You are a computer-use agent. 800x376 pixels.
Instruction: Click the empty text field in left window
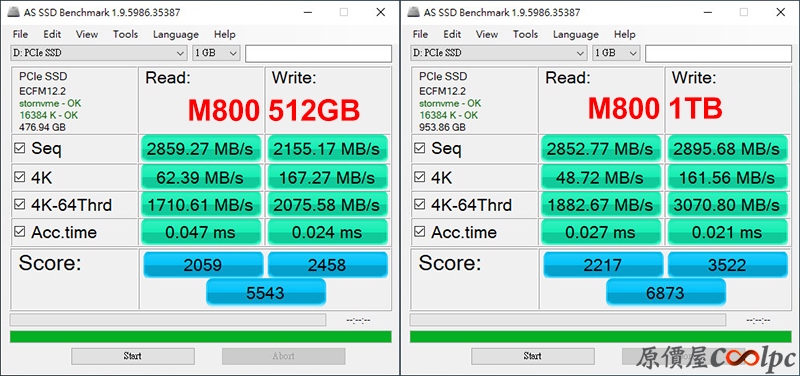coord(318,54)
